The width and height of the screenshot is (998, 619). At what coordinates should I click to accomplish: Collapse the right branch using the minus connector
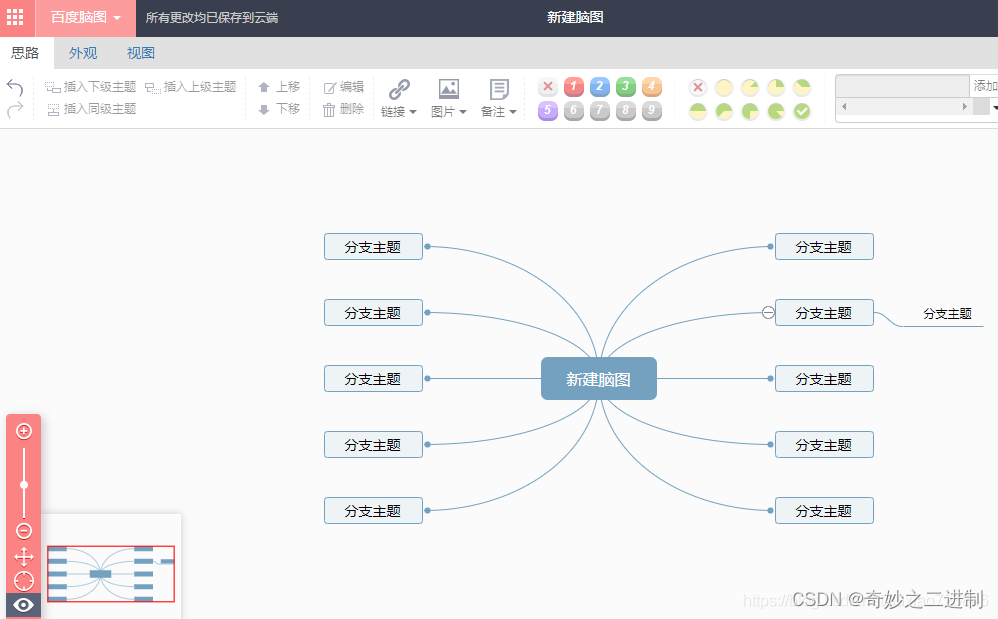pos(766,312)
